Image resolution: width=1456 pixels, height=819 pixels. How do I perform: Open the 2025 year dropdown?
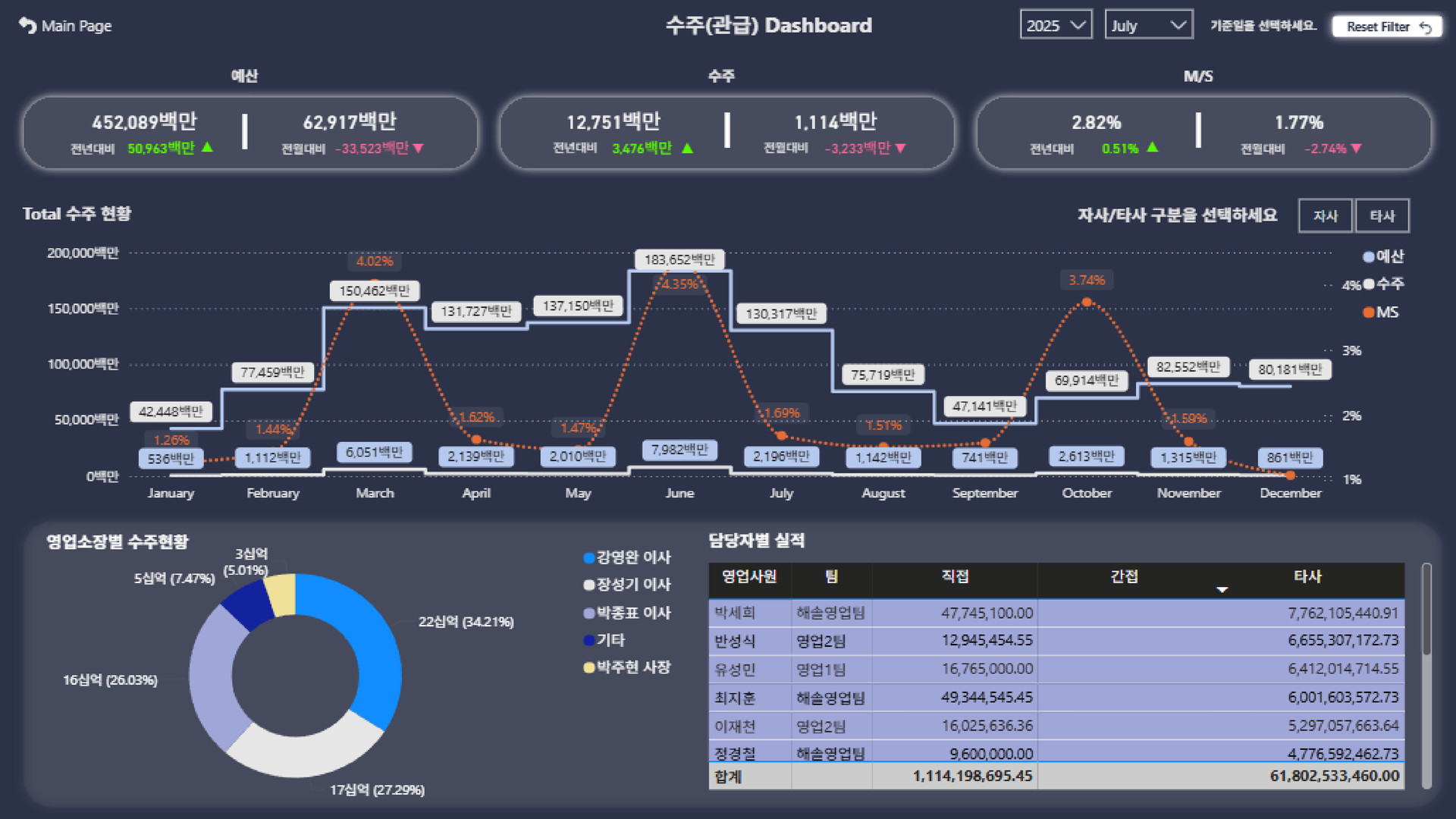[1056, 26]
